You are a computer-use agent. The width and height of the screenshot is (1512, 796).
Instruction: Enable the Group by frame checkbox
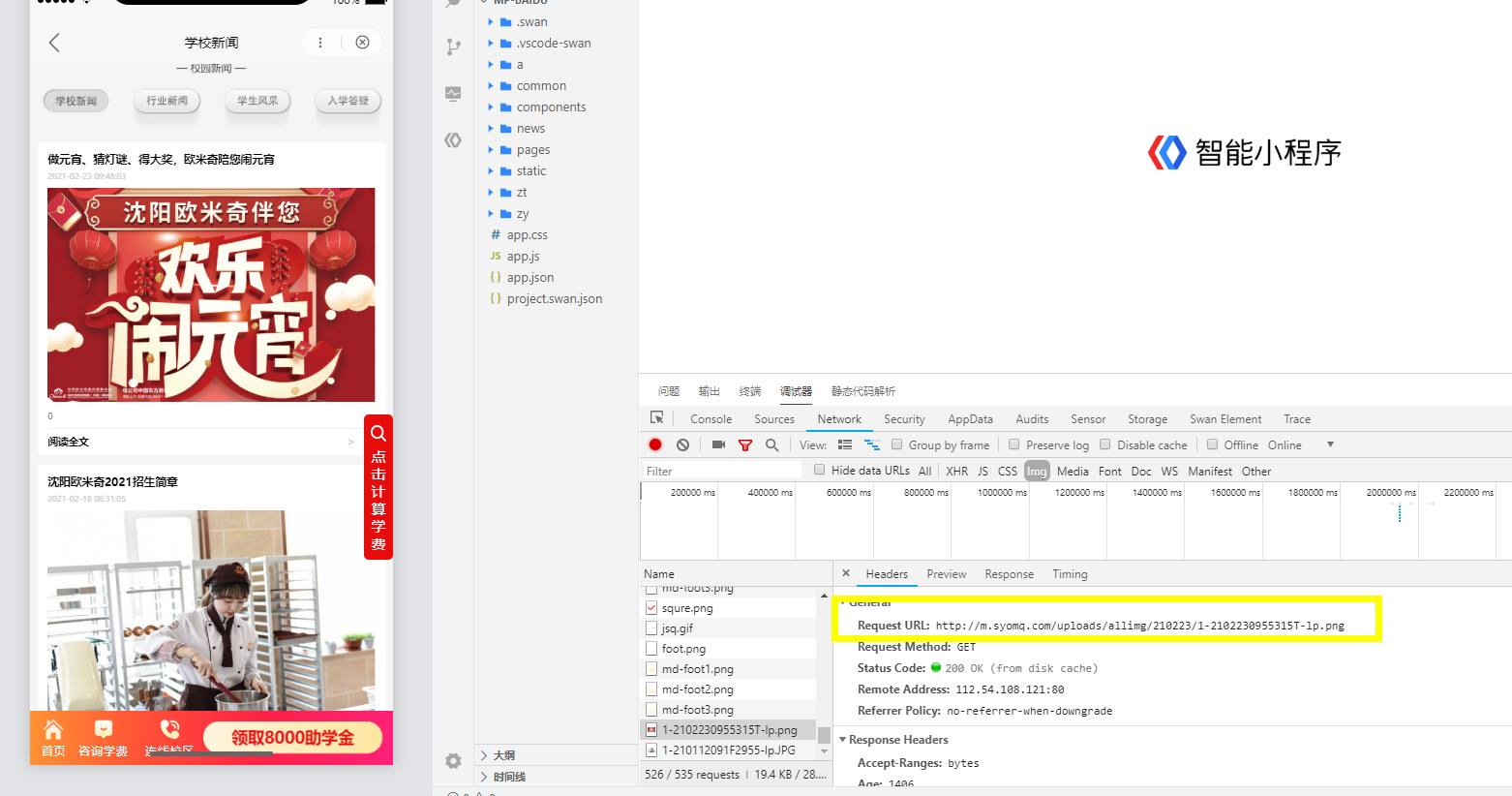click(x=897, y=444)
